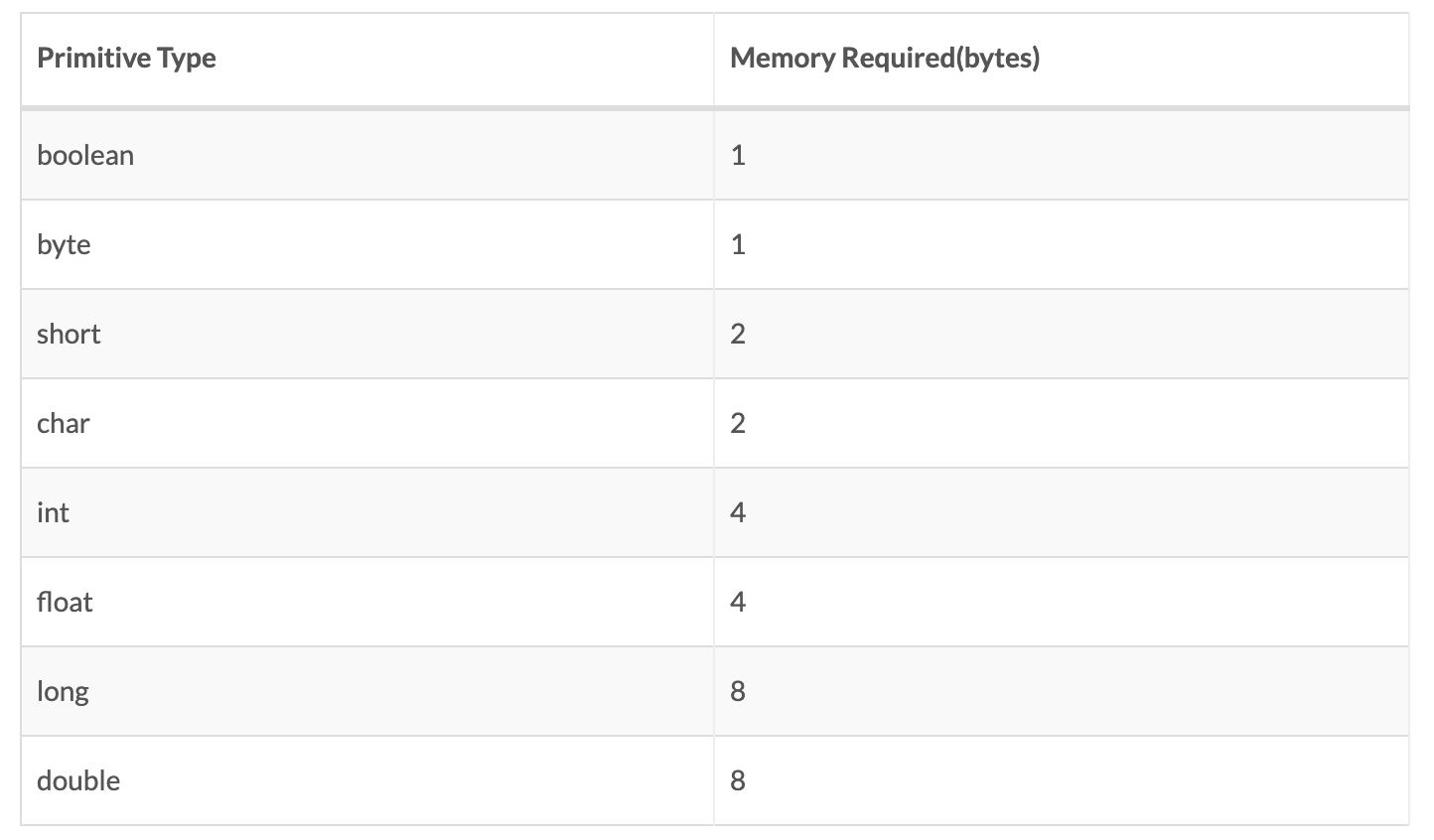Viewport: 1434px width, 840px height.
Task: Select the memory value 1 for byte
Action: pyautogui.click(x=738, y=245)
